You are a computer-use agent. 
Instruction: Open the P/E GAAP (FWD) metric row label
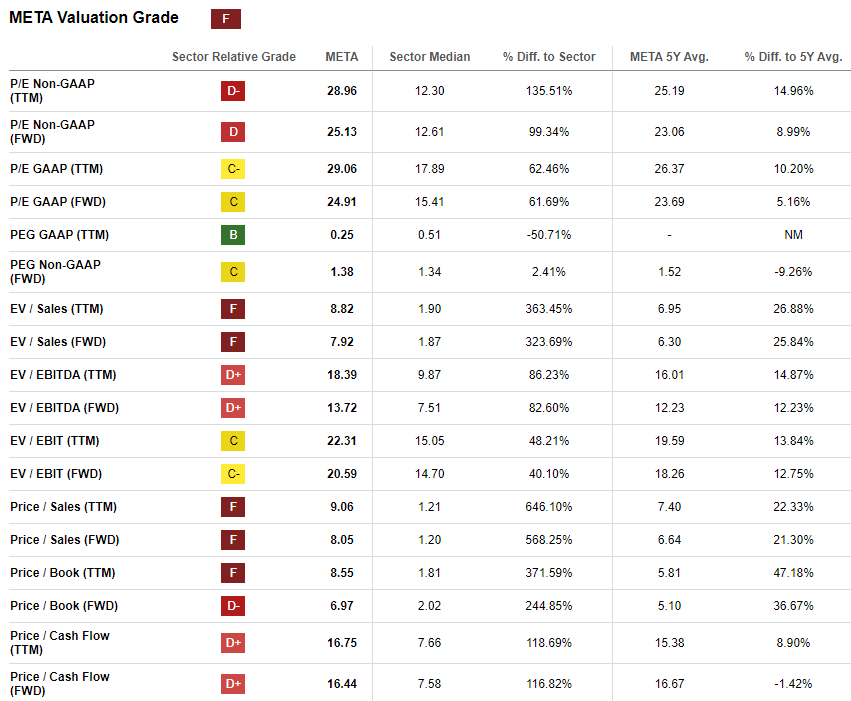click(58, 202)
